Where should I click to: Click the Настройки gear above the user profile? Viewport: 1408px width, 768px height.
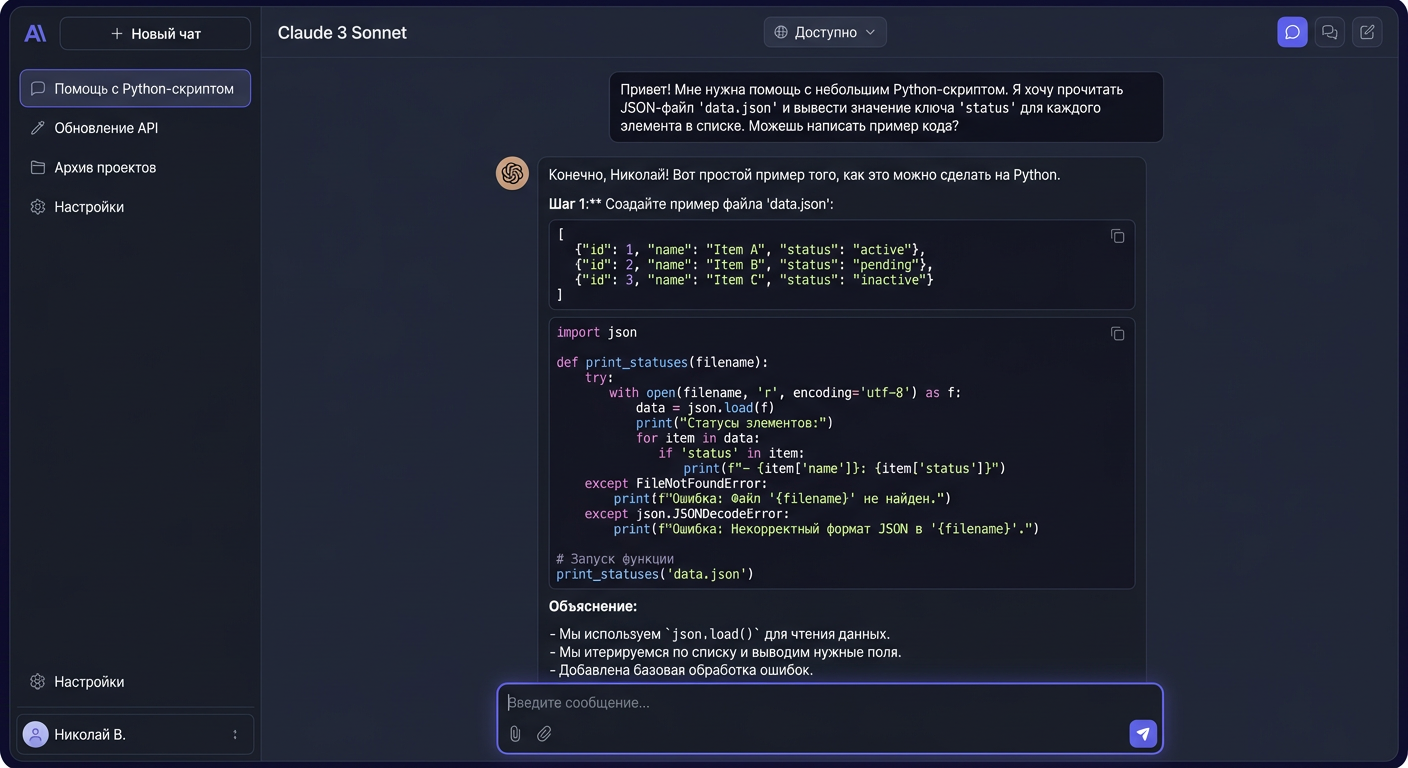tap(38, 682)
